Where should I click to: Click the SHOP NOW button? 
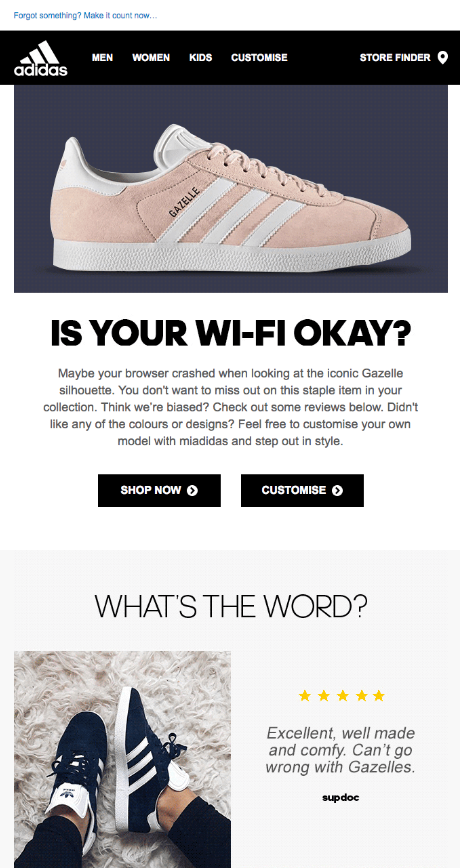point(159,490)
